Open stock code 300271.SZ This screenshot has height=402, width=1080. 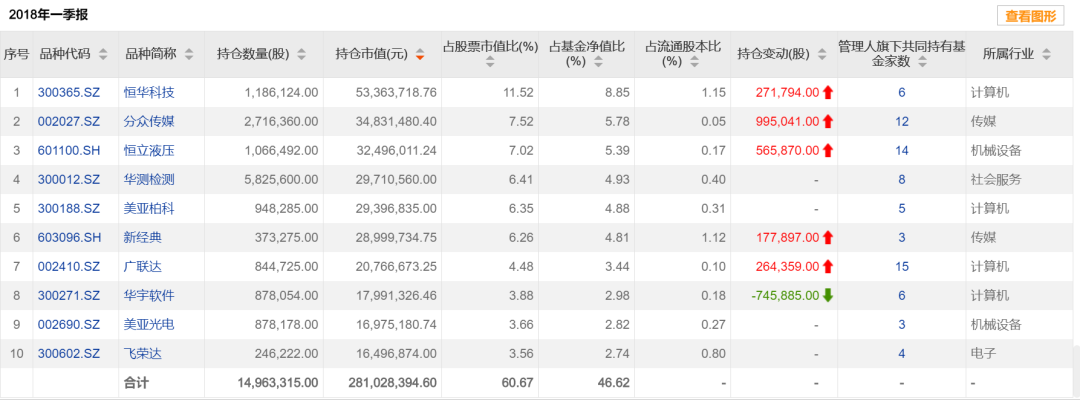[69, 295]
